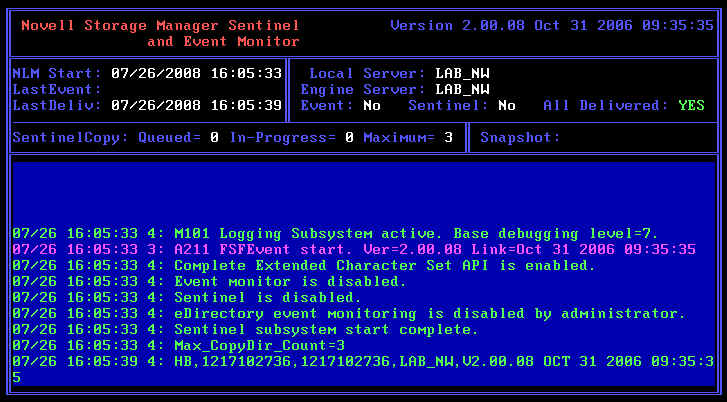Click the M101 Logging Subsystem active log line
The height and width of the screenshot is (402, 727).
click(x=335, y=233)
